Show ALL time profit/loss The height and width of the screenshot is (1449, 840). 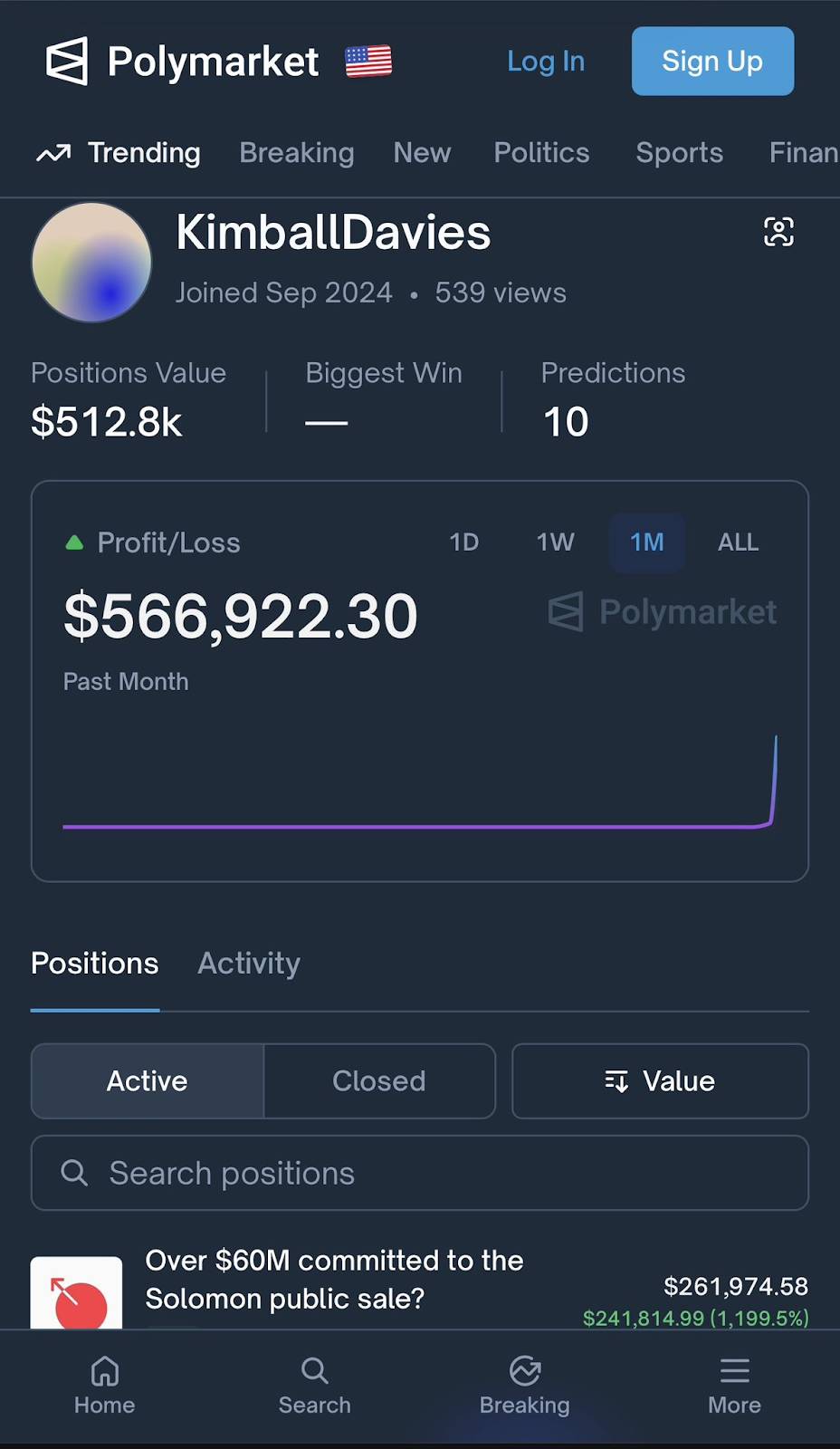pyautogui.click(x=738, y=542)
